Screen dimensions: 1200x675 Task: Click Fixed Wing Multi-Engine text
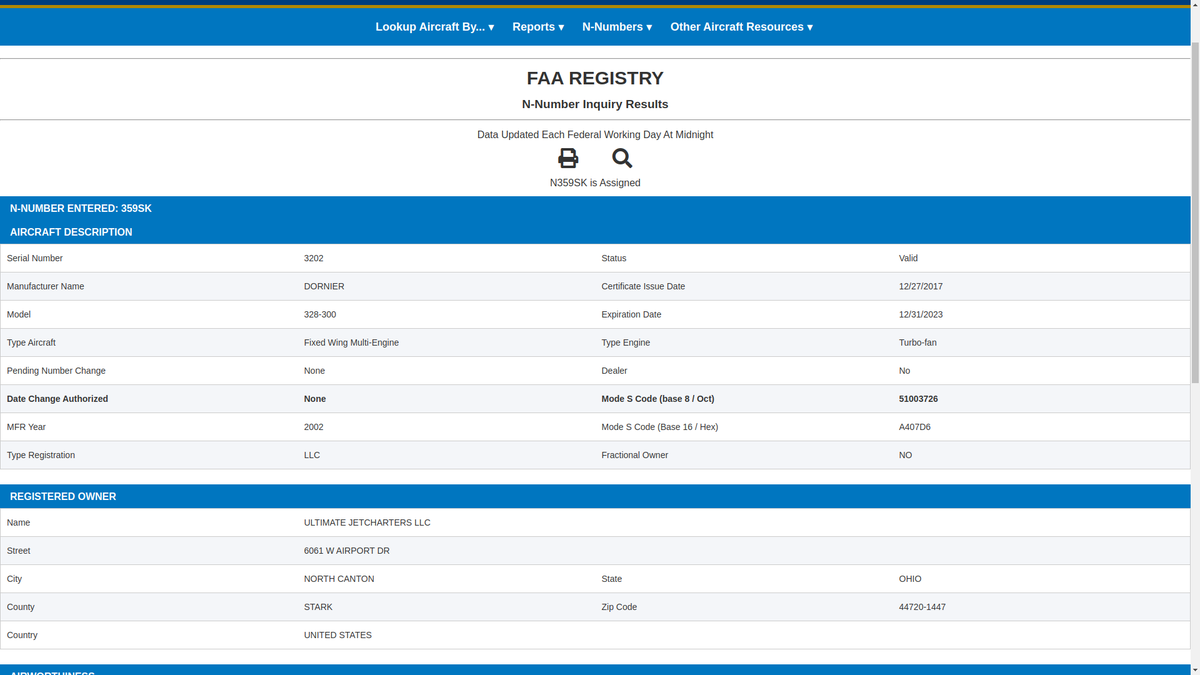[x=351, y=342]
